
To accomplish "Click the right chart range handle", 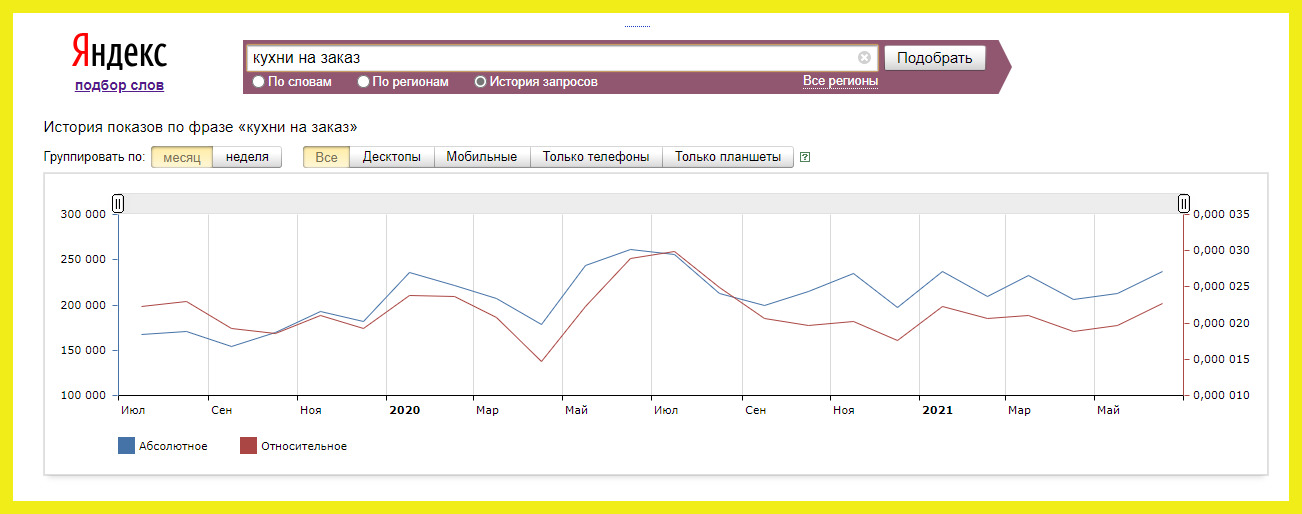I will 1184,204.
